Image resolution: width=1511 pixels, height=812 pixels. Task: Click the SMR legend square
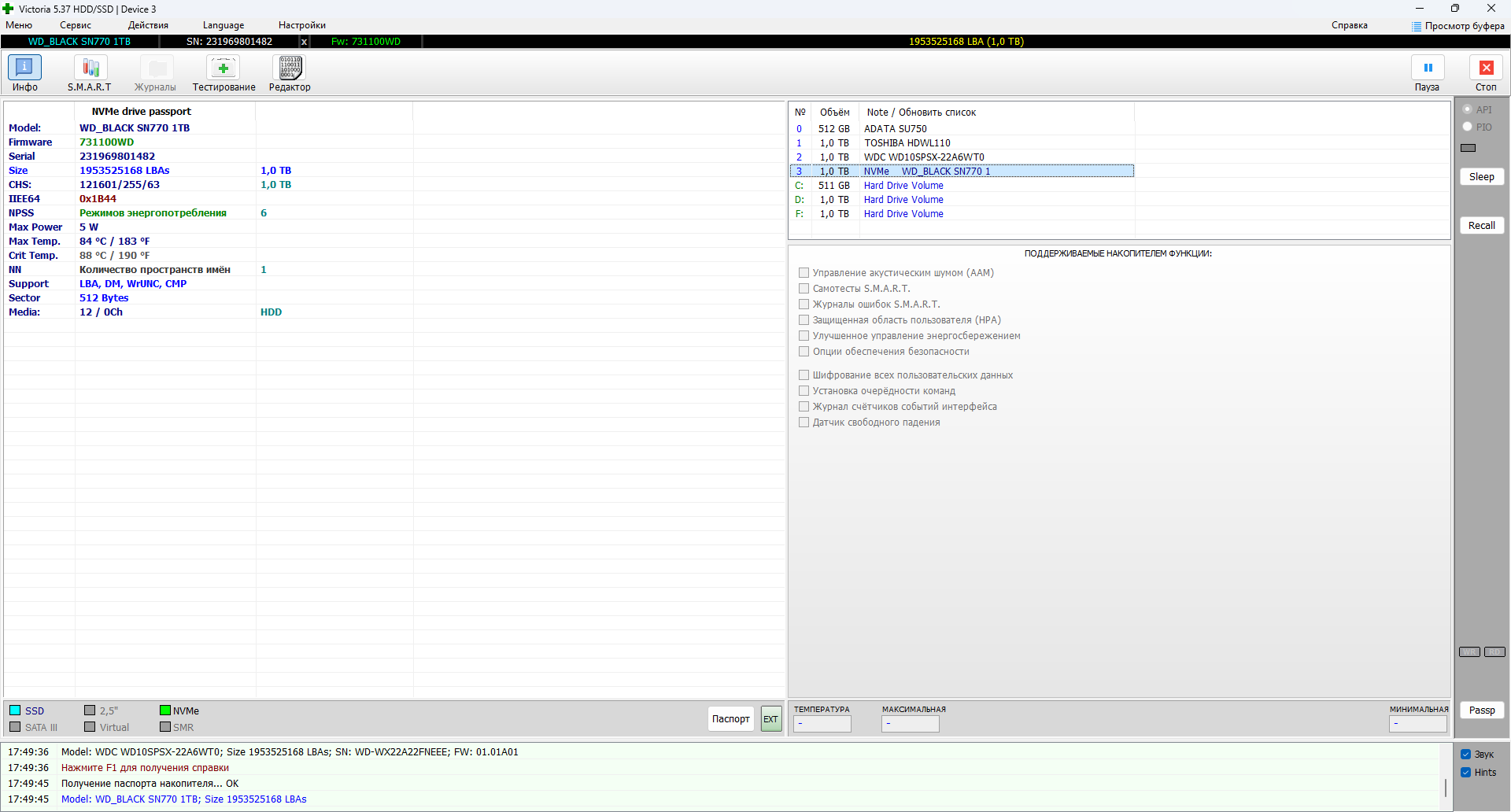[x=165, y=727]
